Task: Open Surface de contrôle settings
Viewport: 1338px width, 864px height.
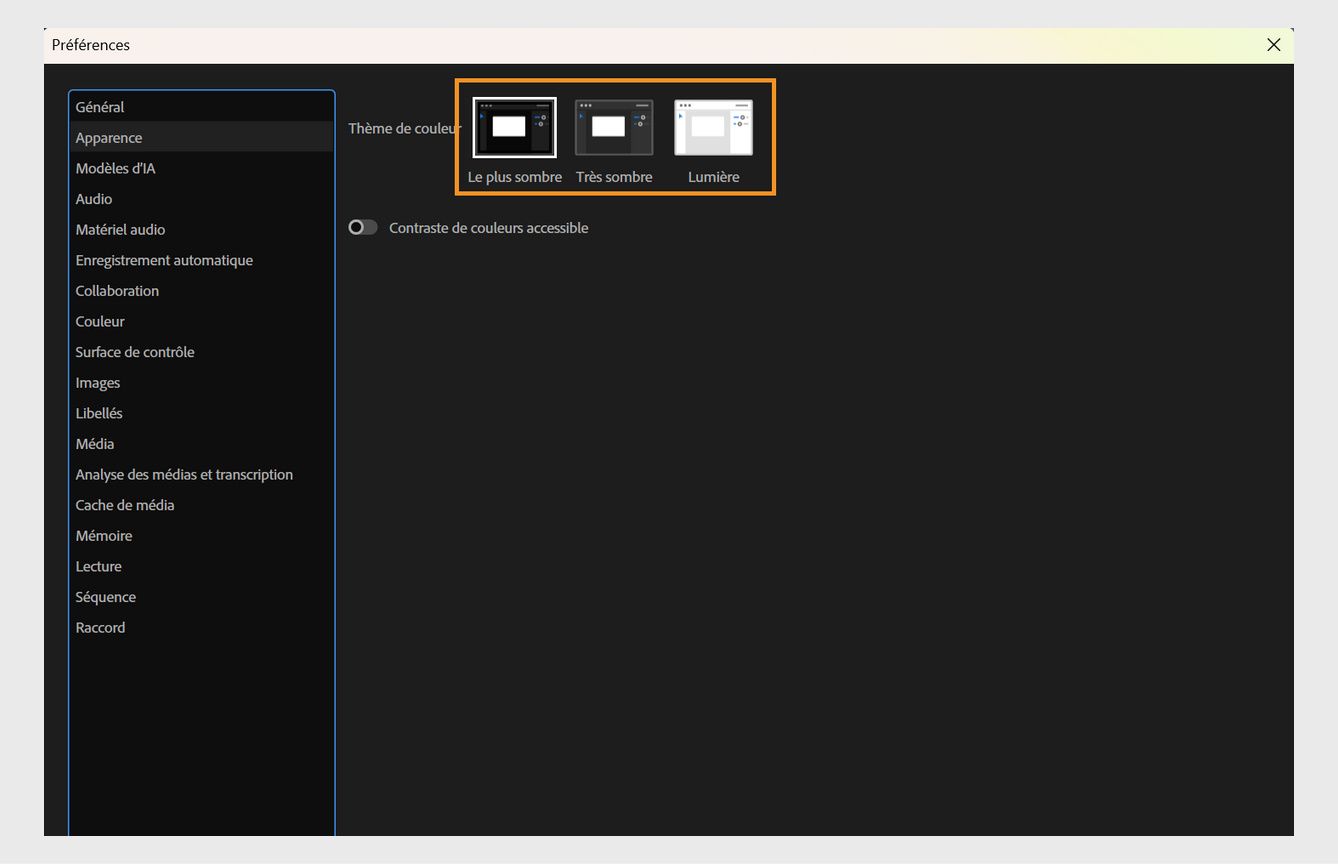Action: coord(201,352)
